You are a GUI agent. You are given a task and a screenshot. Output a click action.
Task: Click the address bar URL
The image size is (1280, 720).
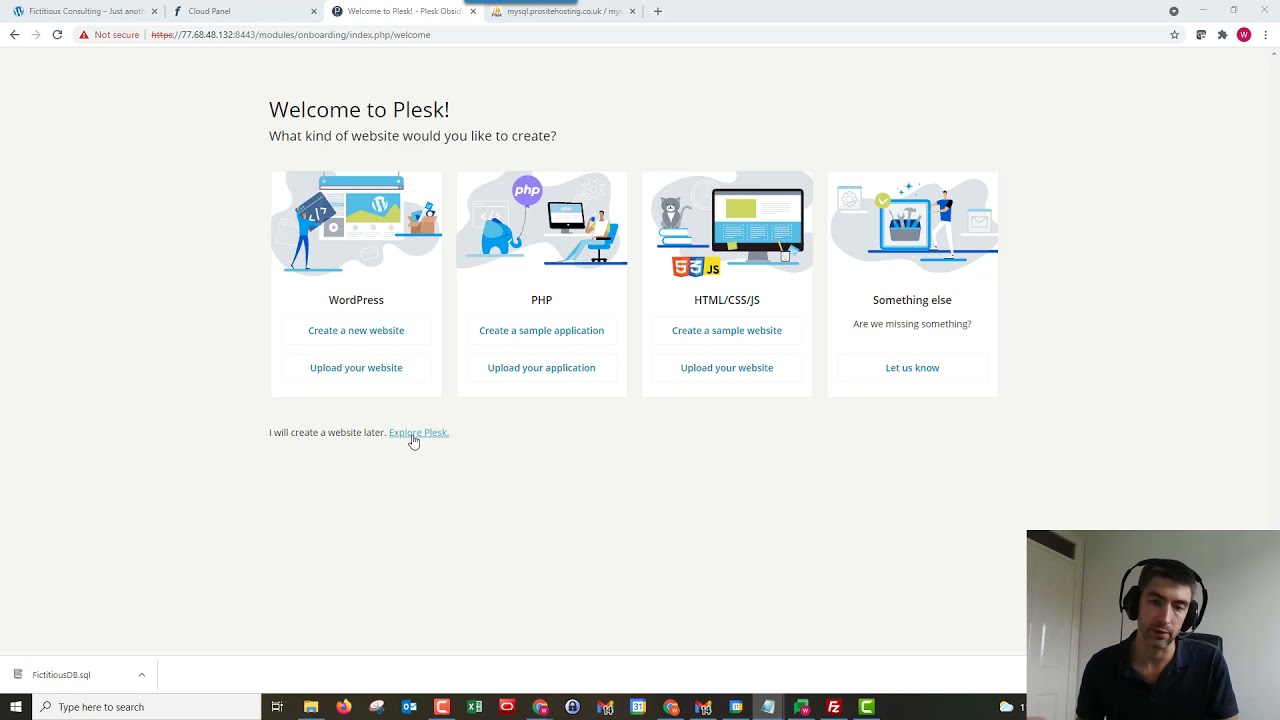tap(291, 35)
